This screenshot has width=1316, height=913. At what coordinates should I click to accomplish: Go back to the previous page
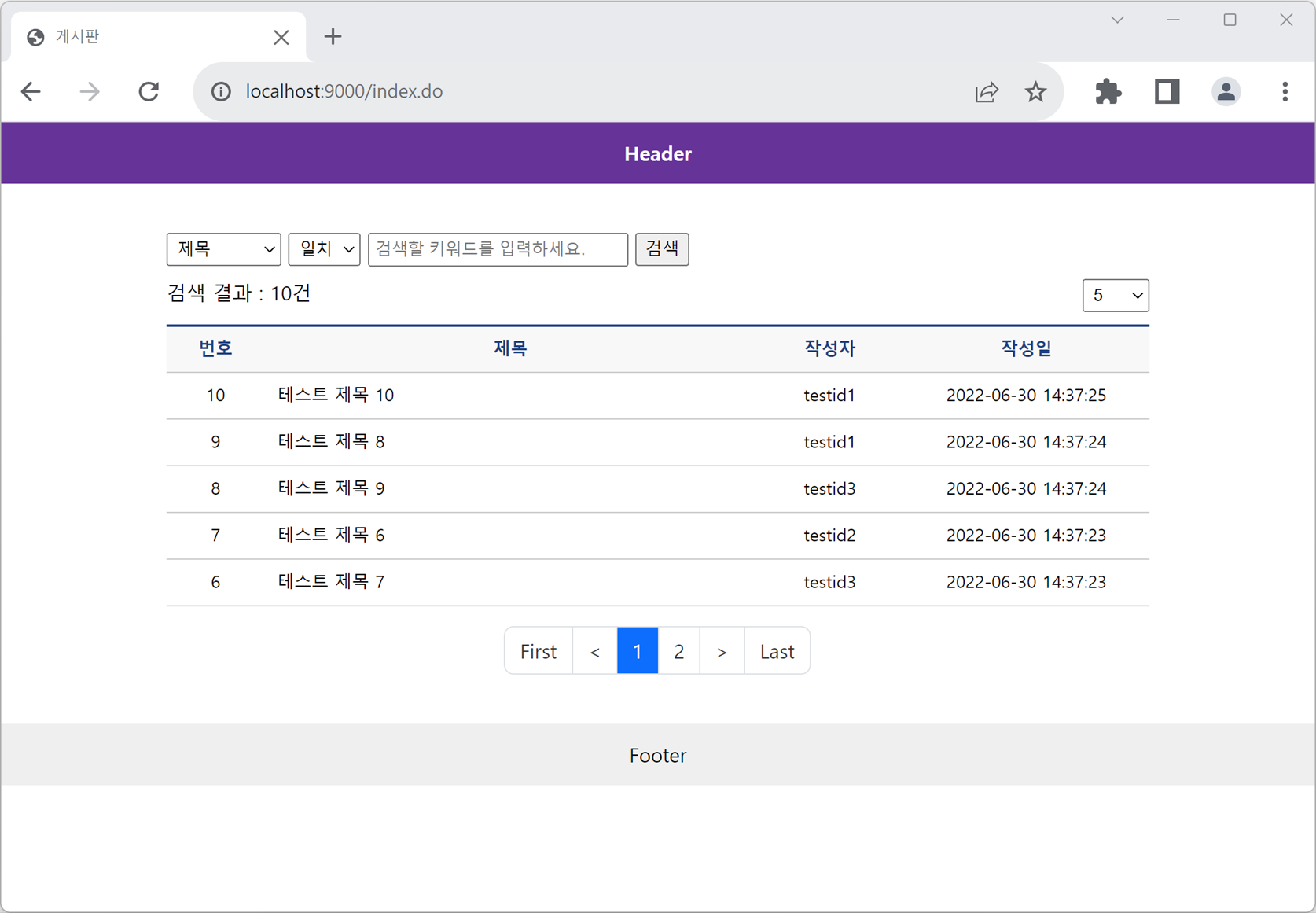coord(31,91)
